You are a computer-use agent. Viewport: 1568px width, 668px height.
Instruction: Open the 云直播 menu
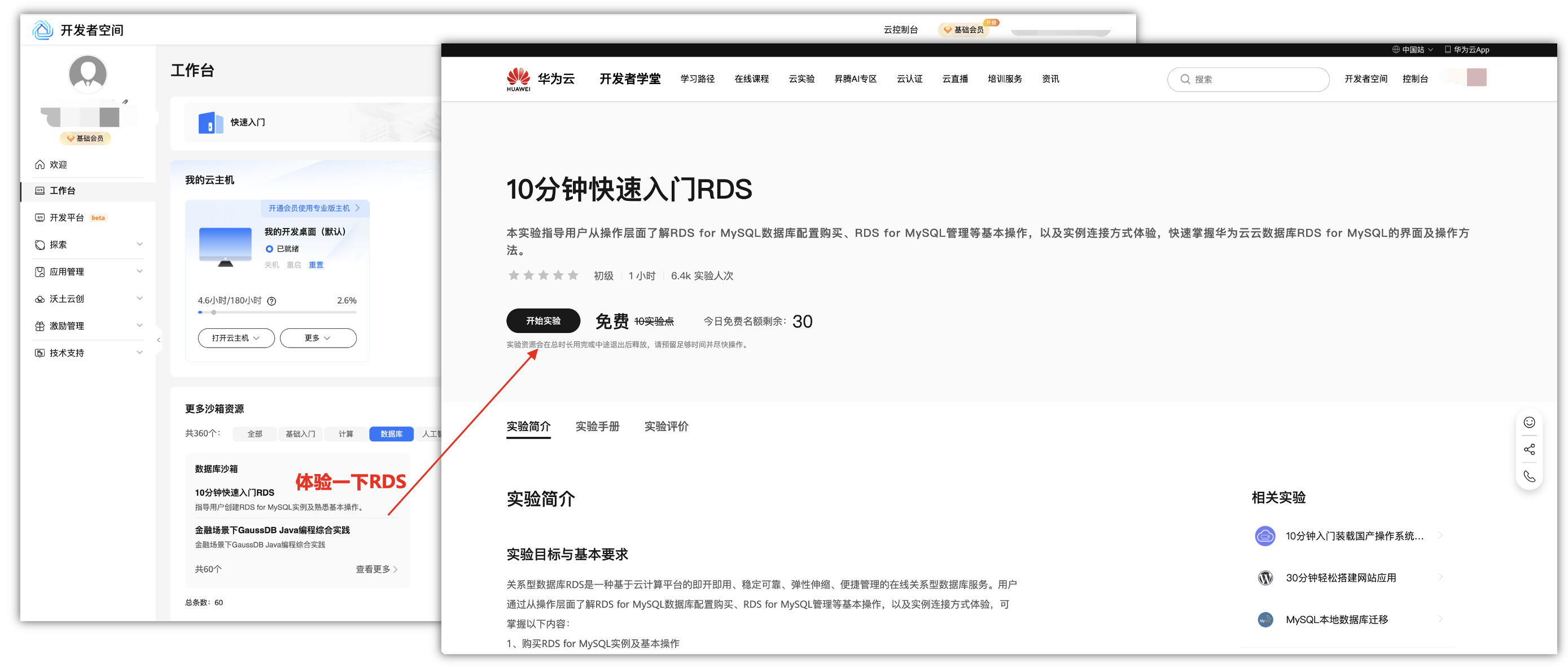pyautogui.click(x=955, y=79)
